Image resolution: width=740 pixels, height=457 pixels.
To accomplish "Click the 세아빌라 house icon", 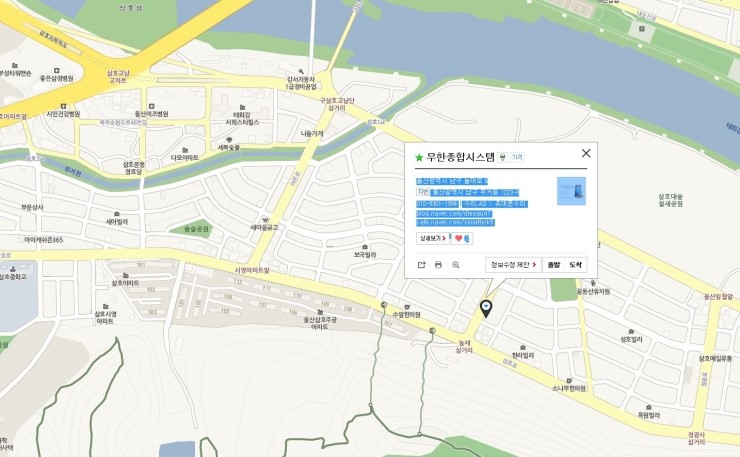I will 117,214.
